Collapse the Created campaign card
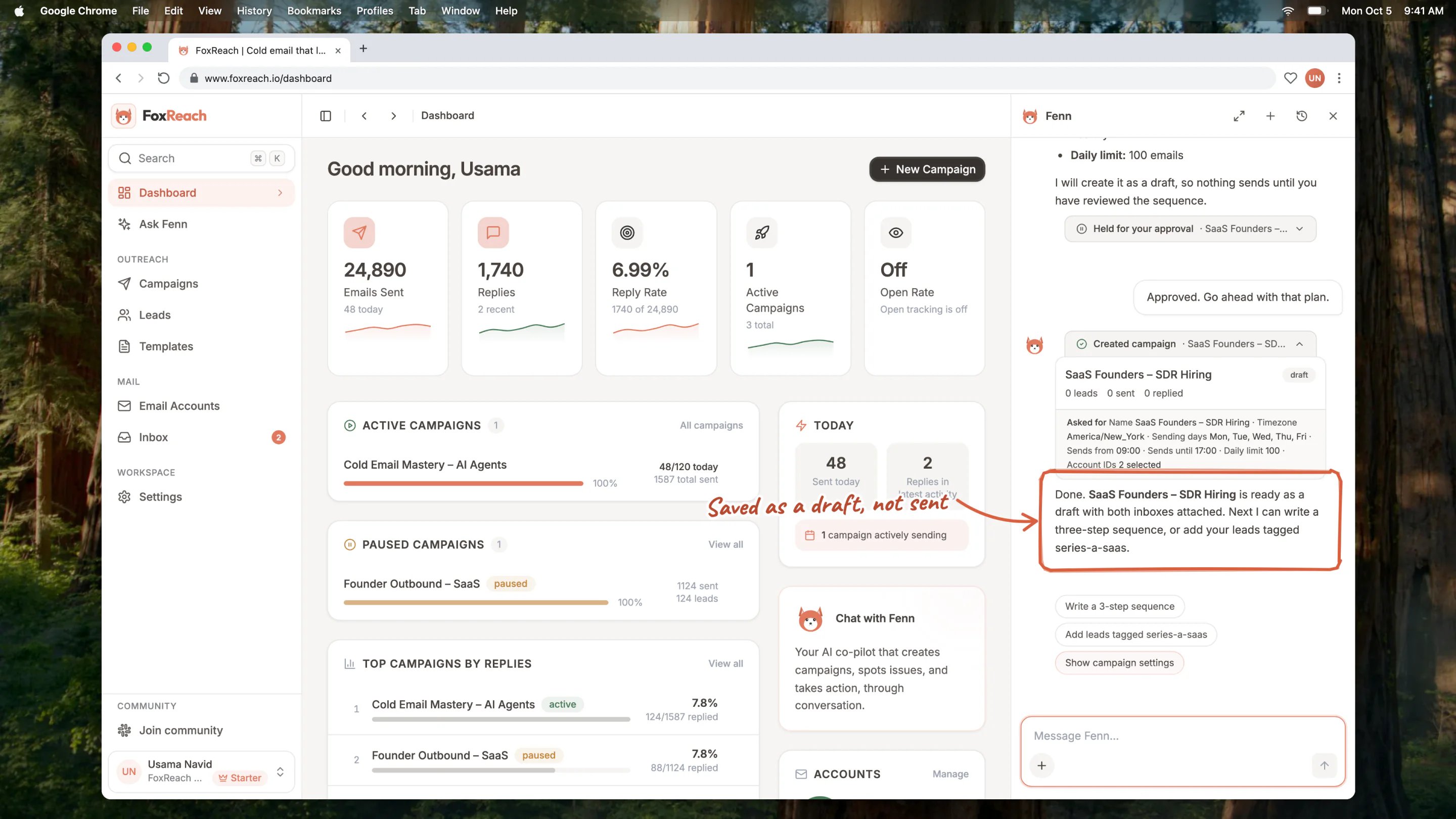 (1191, 344)
